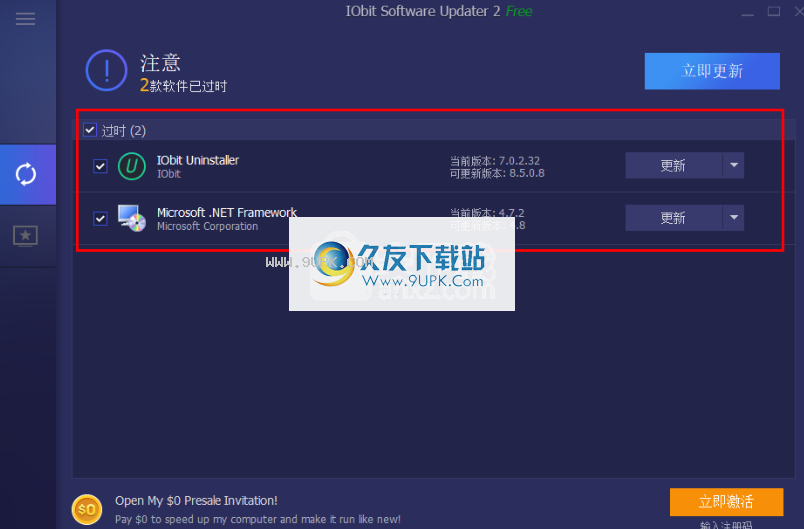This screenshot has height=529, width=804.
Task: Click 更新 button for IObit Uninstaller
Action: coord(674,165)
